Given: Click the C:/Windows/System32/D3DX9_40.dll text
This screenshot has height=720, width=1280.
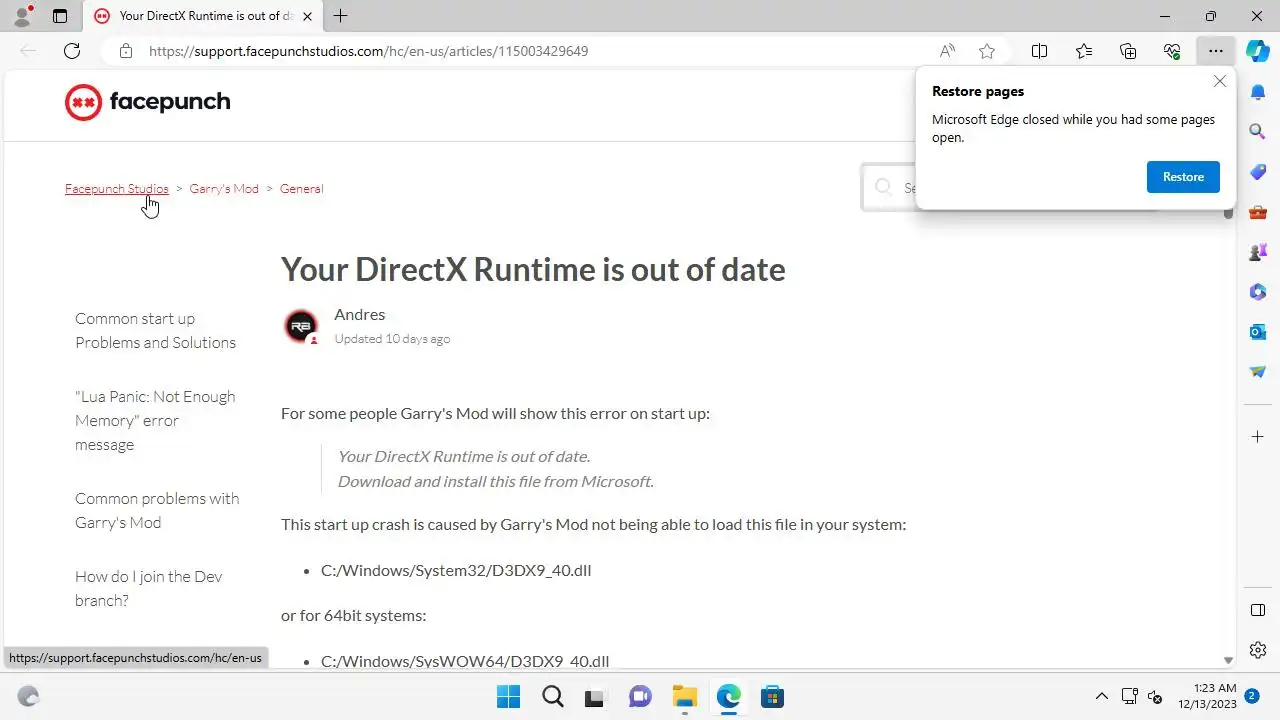Looking at the screenshot, I should pos(456,570).
